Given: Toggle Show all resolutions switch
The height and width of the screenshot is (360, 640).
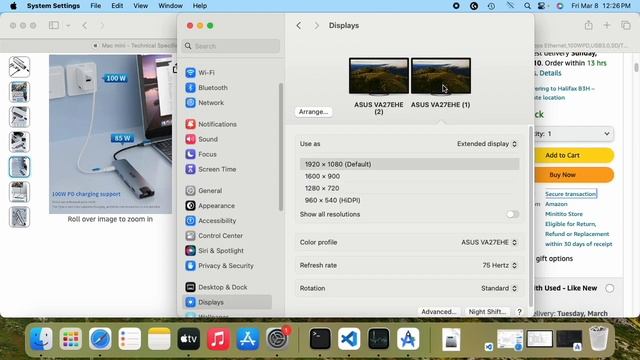Looking at the screenshot, I should click(x=512, y=214).
